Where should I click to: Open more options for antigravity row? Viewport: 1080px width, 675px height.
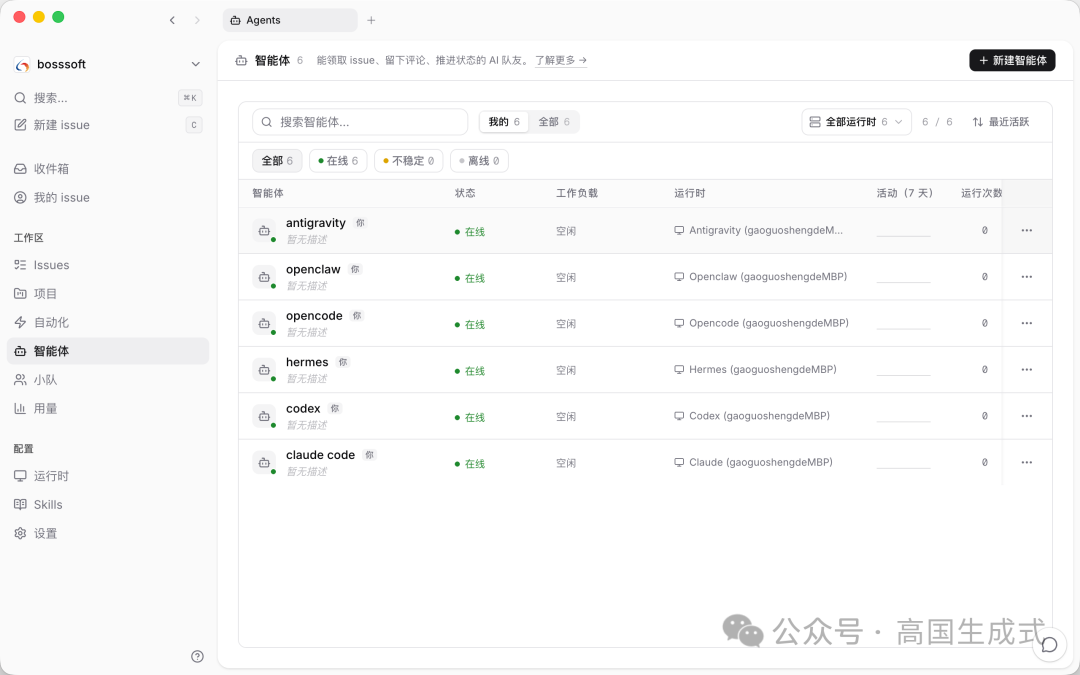click(x=1026, y=231)
